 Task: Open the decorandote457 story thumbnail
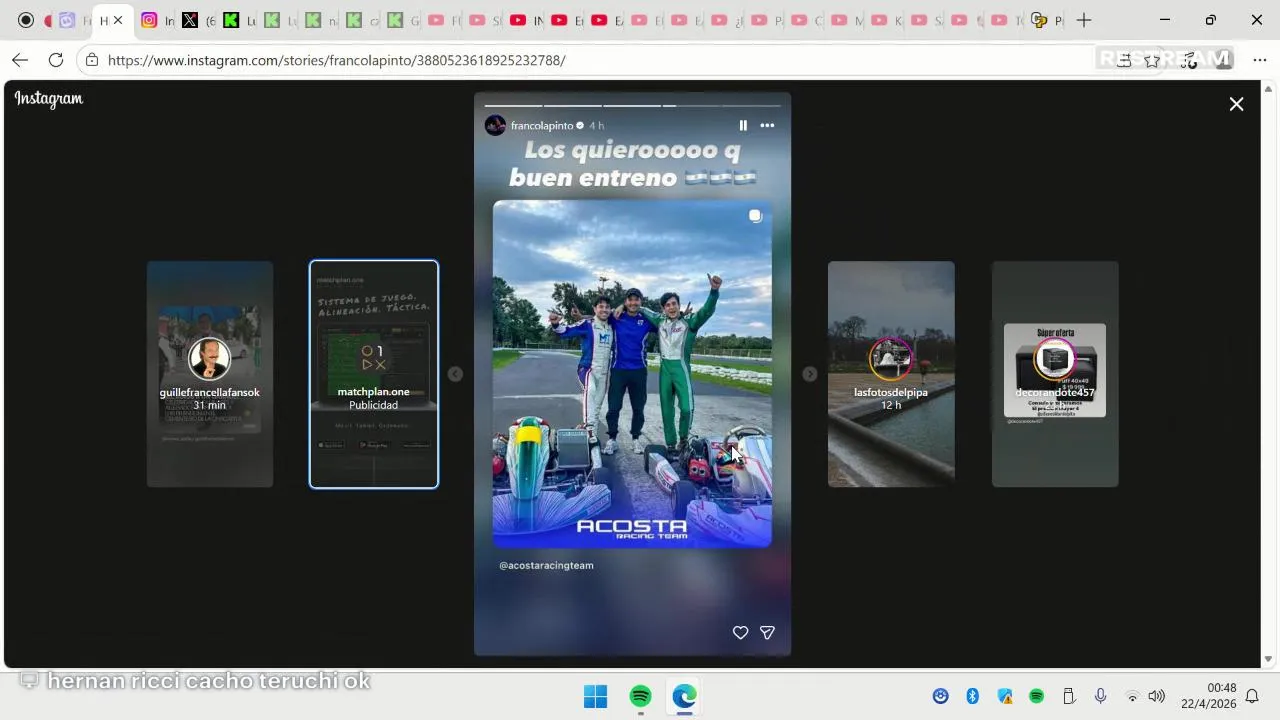[1055, 374]
